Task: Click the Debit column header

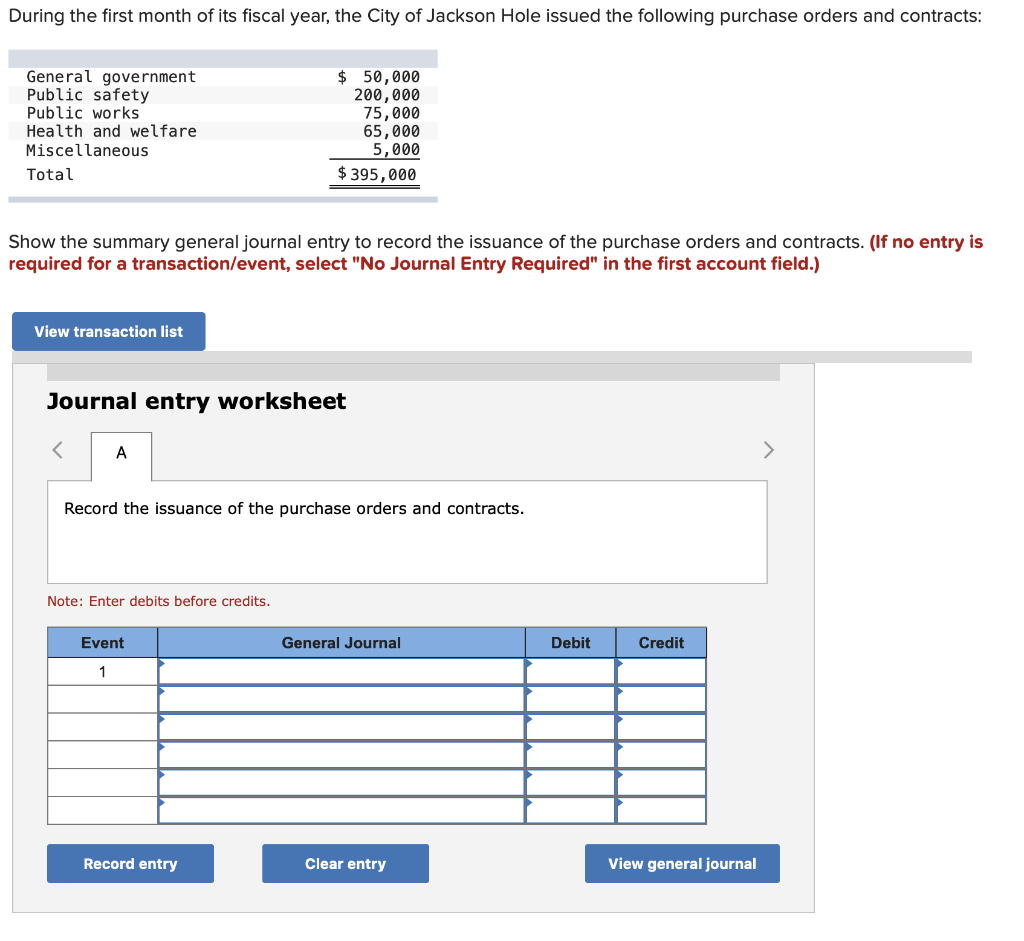Action: tap(571, 643)
